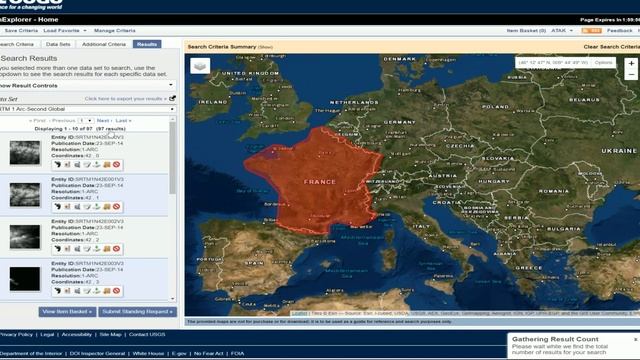Compare browse for entity SRTM1N42E002V3

(x=77, y=249)
